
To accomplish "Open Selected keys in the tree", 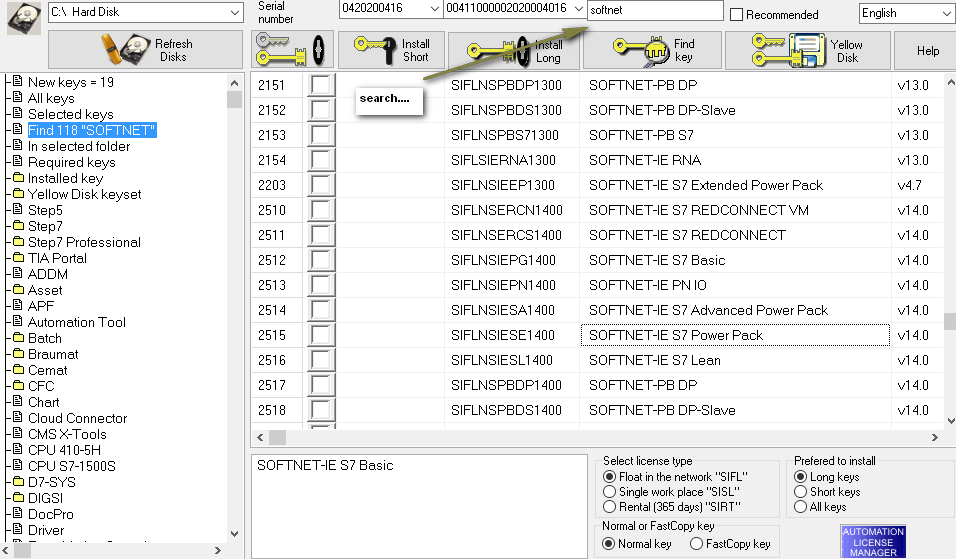I will pyautogui.click(x=71, y=114).
